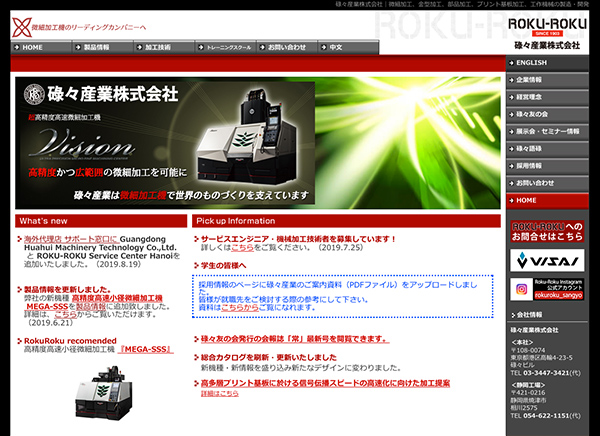Click the 学生の皆様へ heading

click(223, 266)
